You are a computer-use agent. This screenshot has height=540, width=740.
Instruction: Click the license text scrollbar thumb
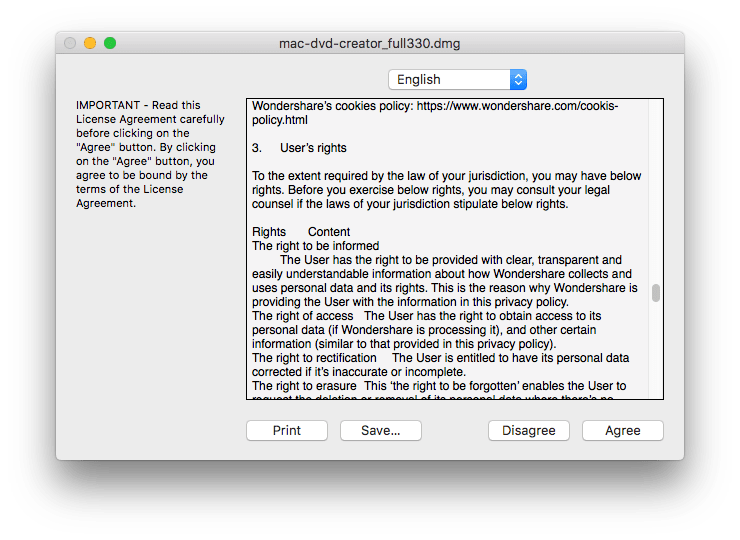(x=656, y=293)
